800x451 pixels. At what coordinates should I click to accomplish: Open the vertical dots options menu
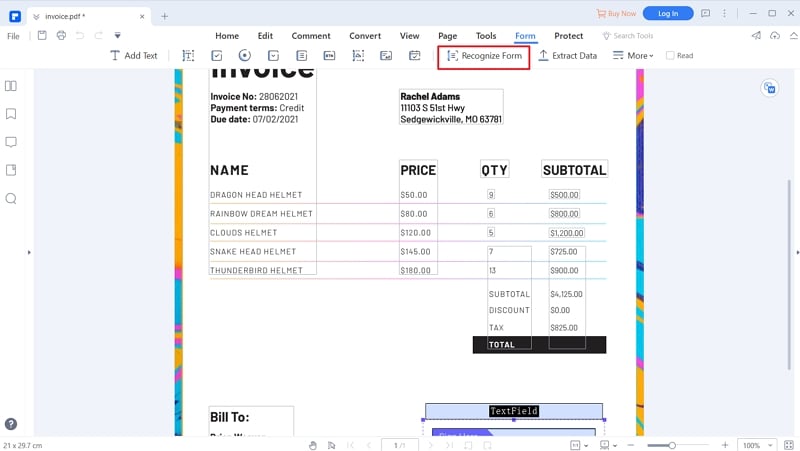(x=724, y=14)
